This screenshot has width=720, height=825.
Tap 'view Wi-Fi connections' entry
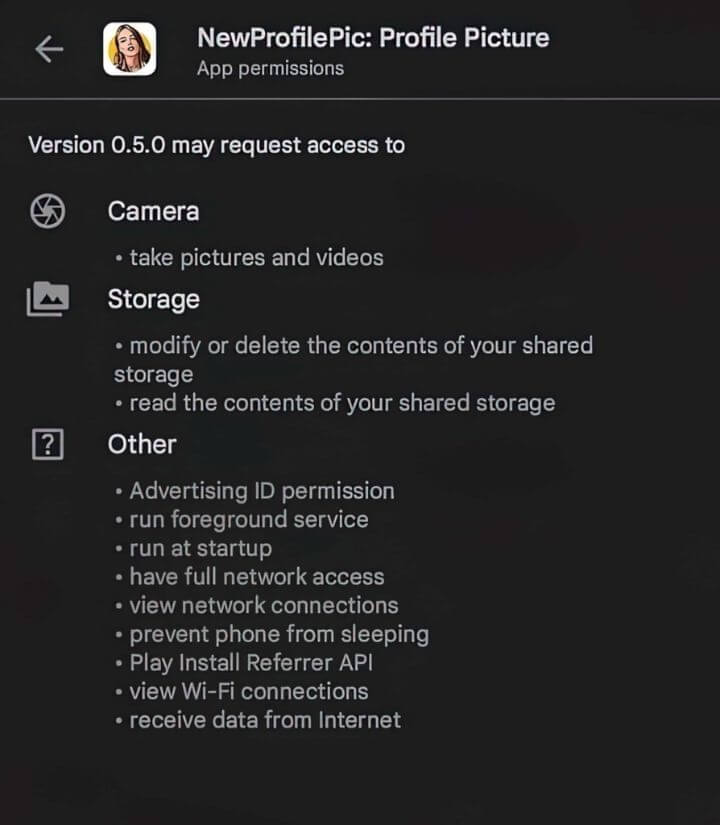coord(248,691)
